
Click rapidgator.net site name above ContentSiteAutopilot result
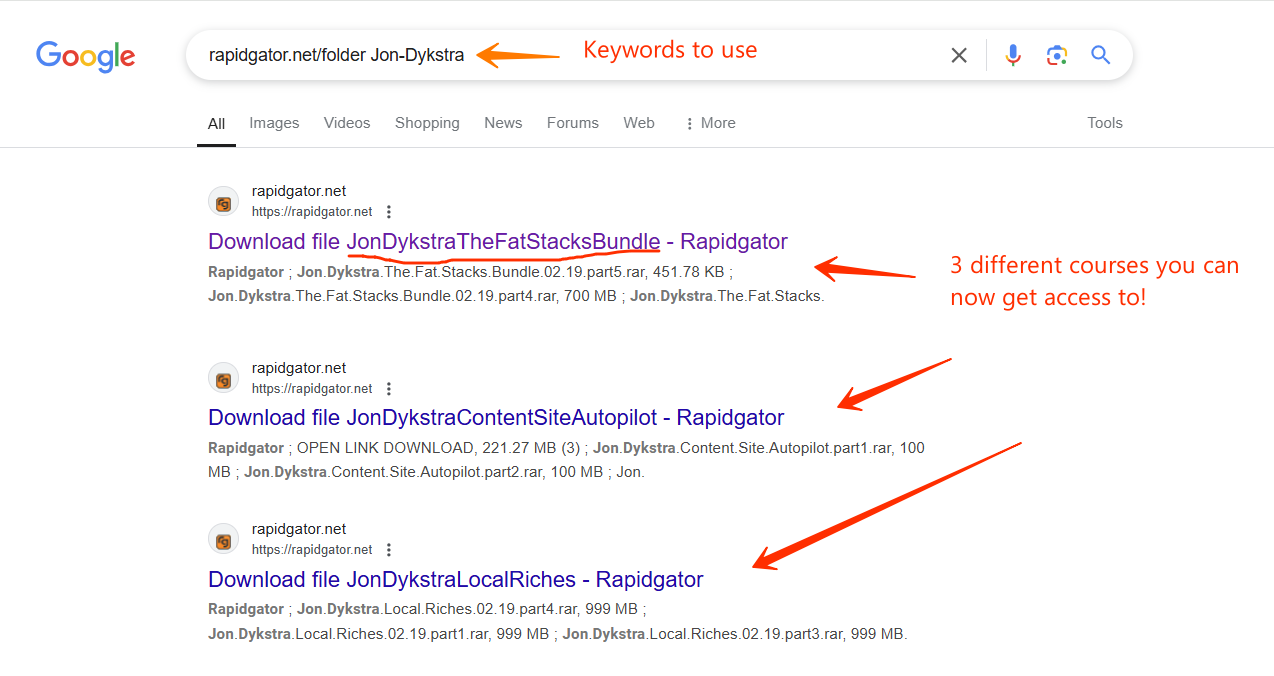[x=299, y=368]
